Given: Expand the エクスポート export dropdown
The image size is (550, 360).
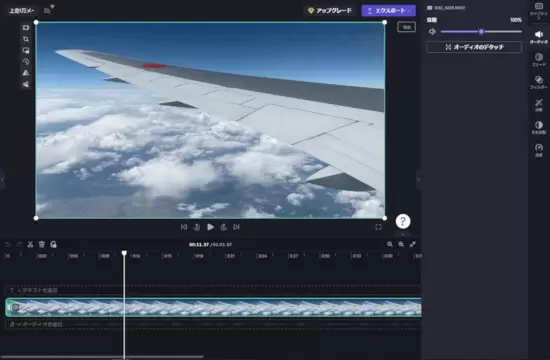Looking at the screenshot, I should click(x=388, y=11).
